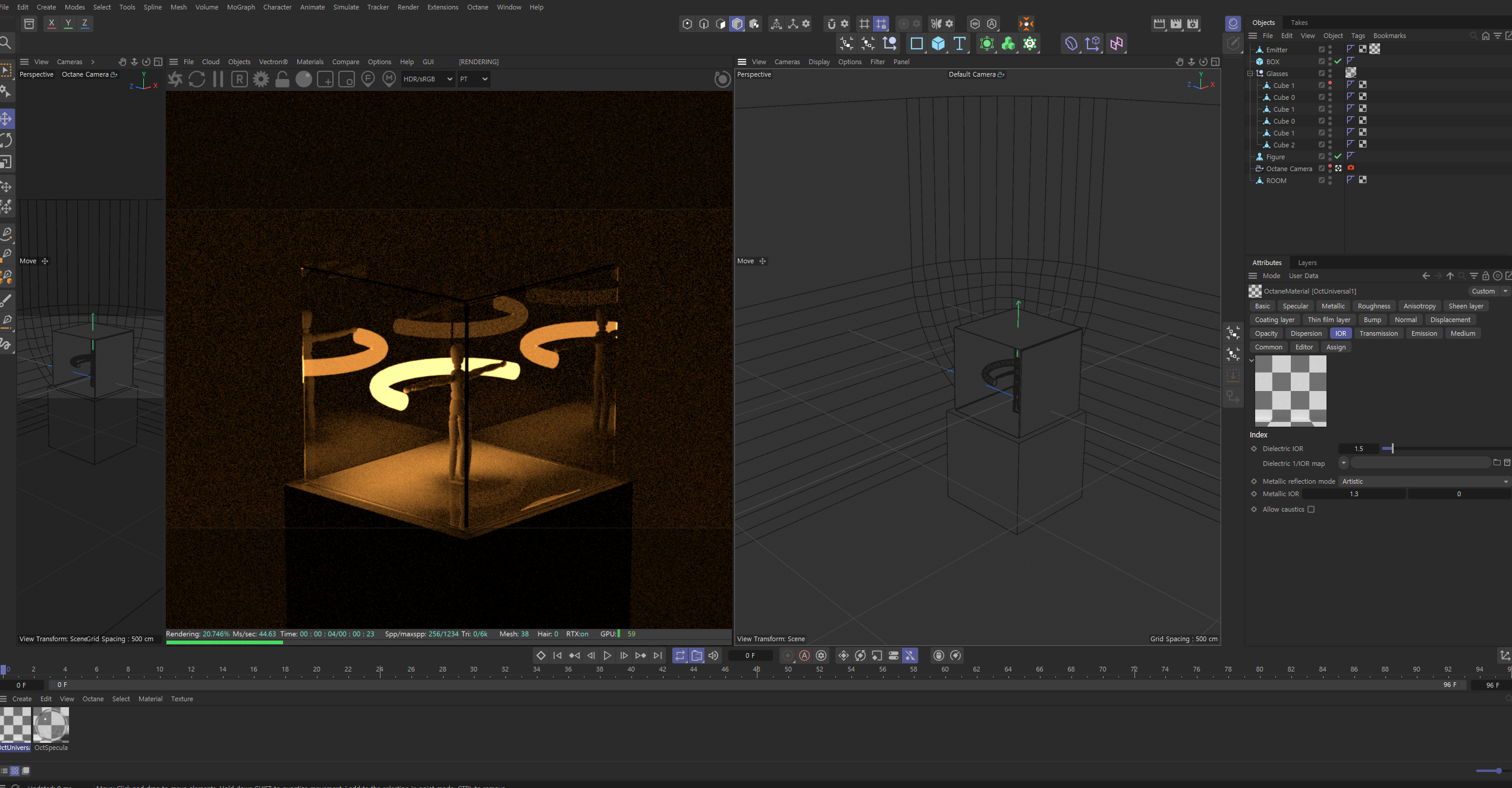The width and height of the screenshot is (1512, 788).
Task: Record active objects keyframe
Action: [x=787, y=655]
